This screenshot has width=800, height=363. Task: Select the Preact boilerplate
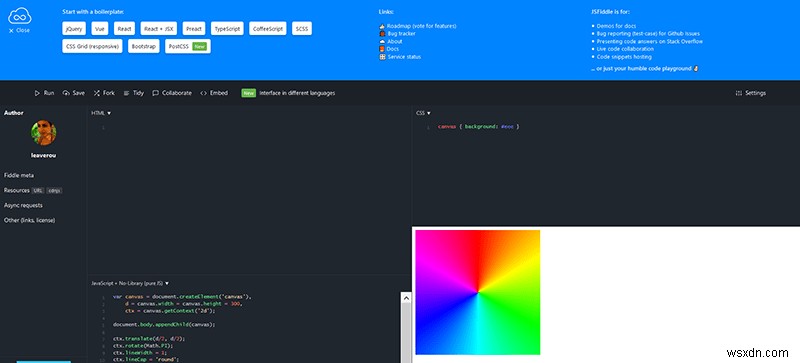pos(193,29)
